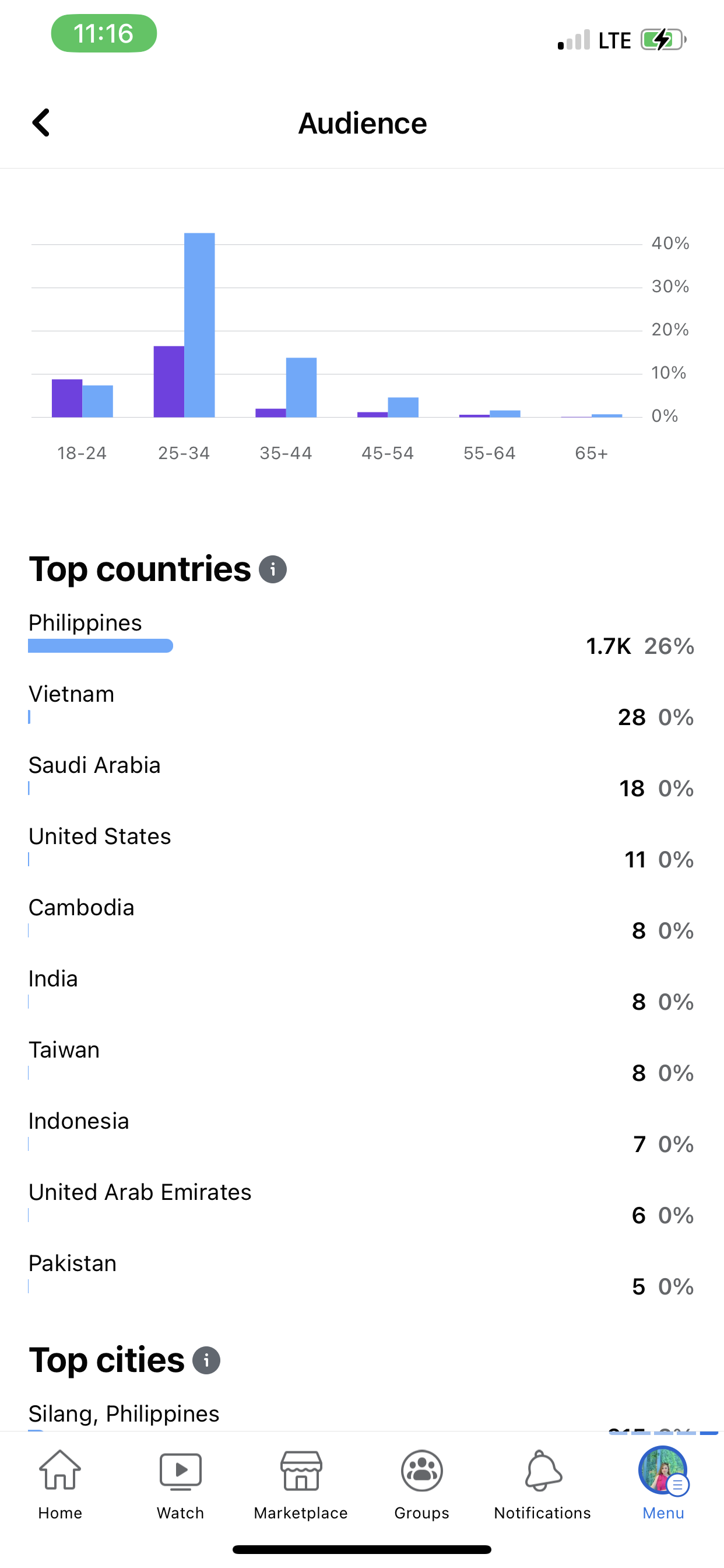
Task: Open Marketplace from bottom bar
Action: point(301,1484)
